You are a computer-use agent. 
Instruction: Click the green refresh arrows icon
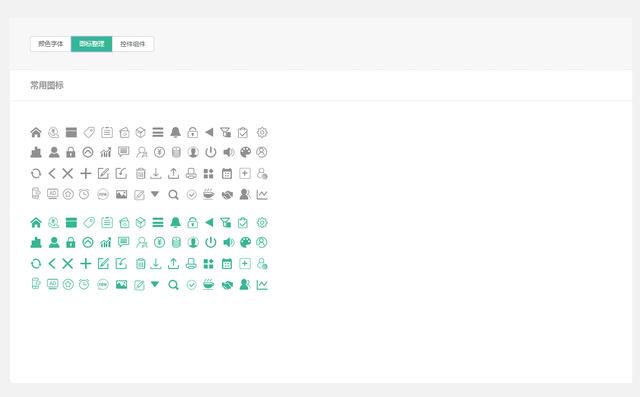click(36, 264)
